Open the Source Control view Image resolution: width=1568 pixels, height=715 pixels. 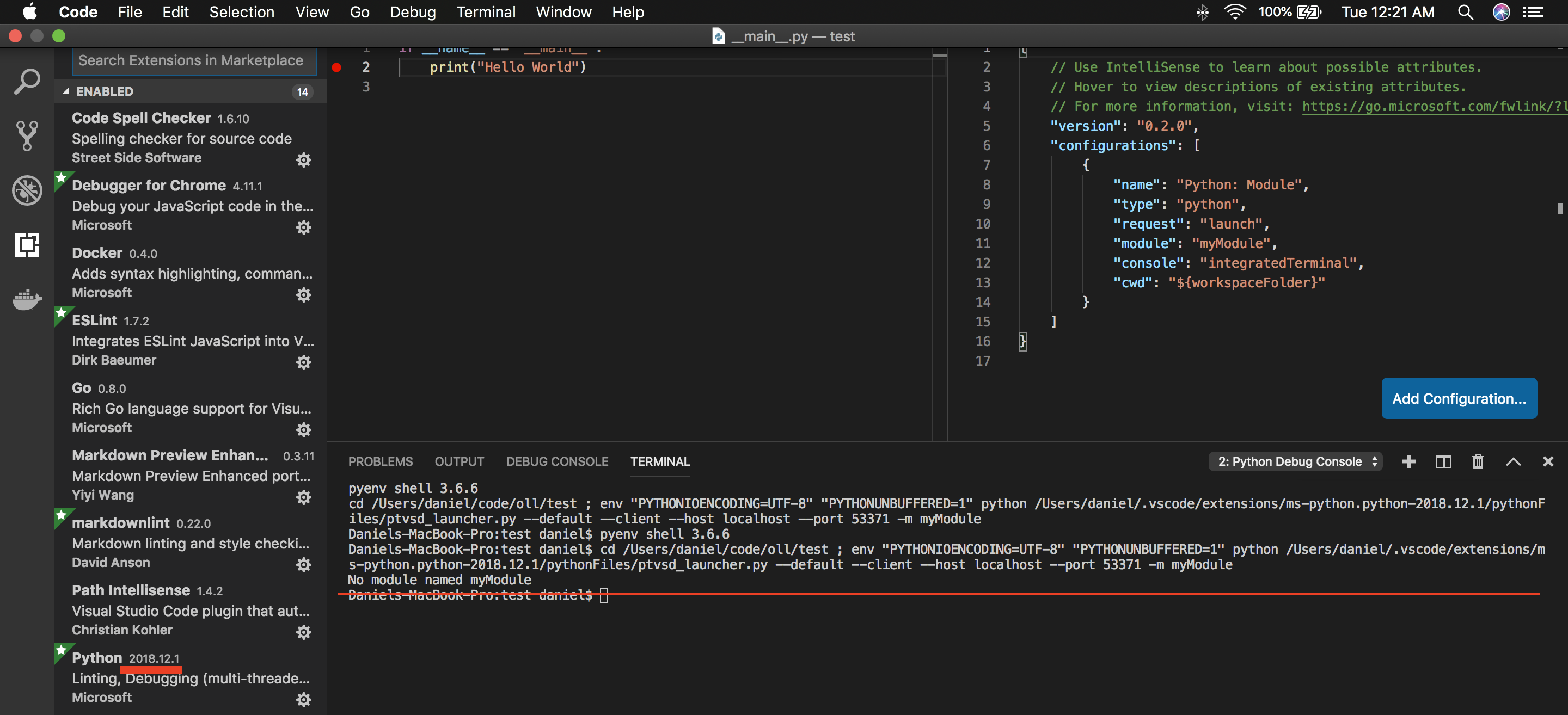coord(27,135)
